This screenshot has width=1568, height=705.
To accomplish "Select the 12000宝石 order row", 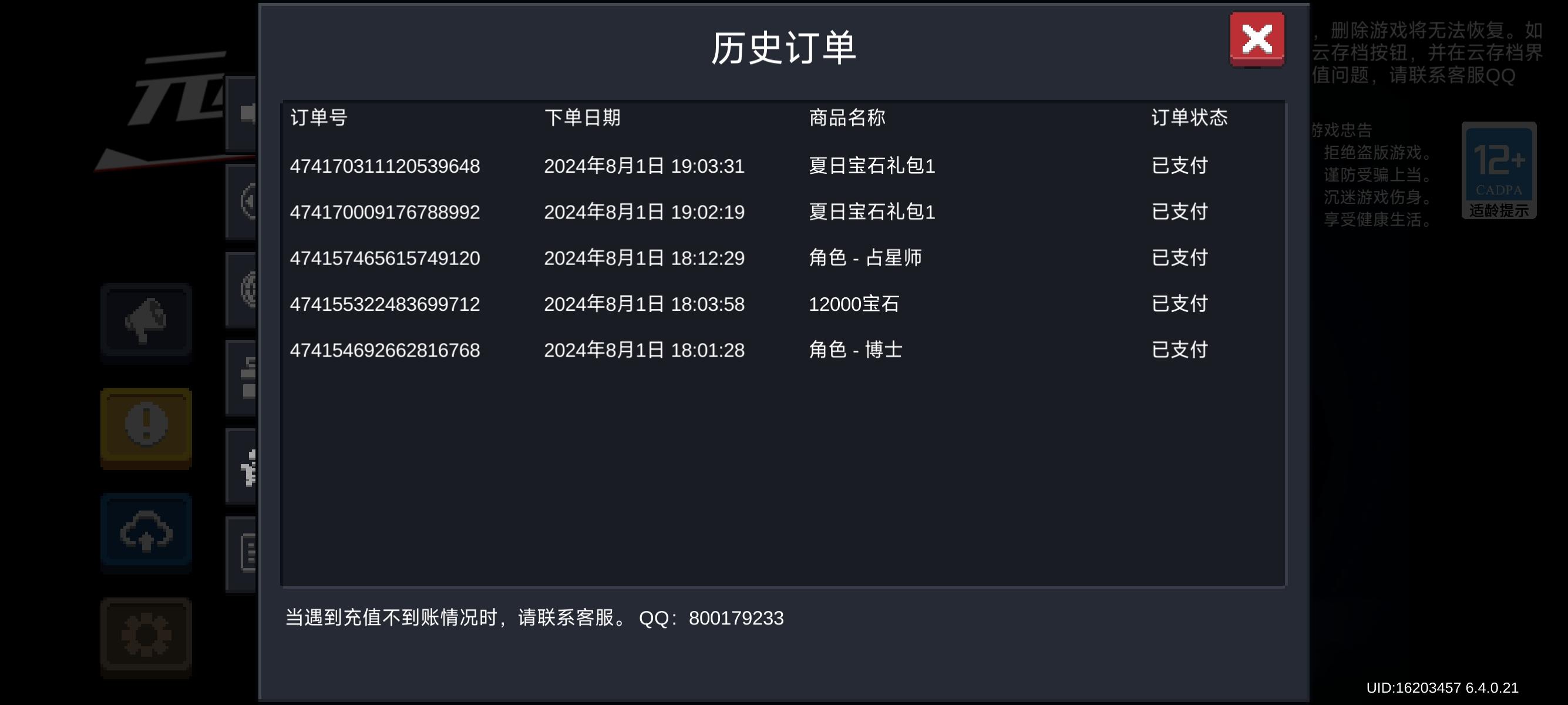I will pos(853,304).
